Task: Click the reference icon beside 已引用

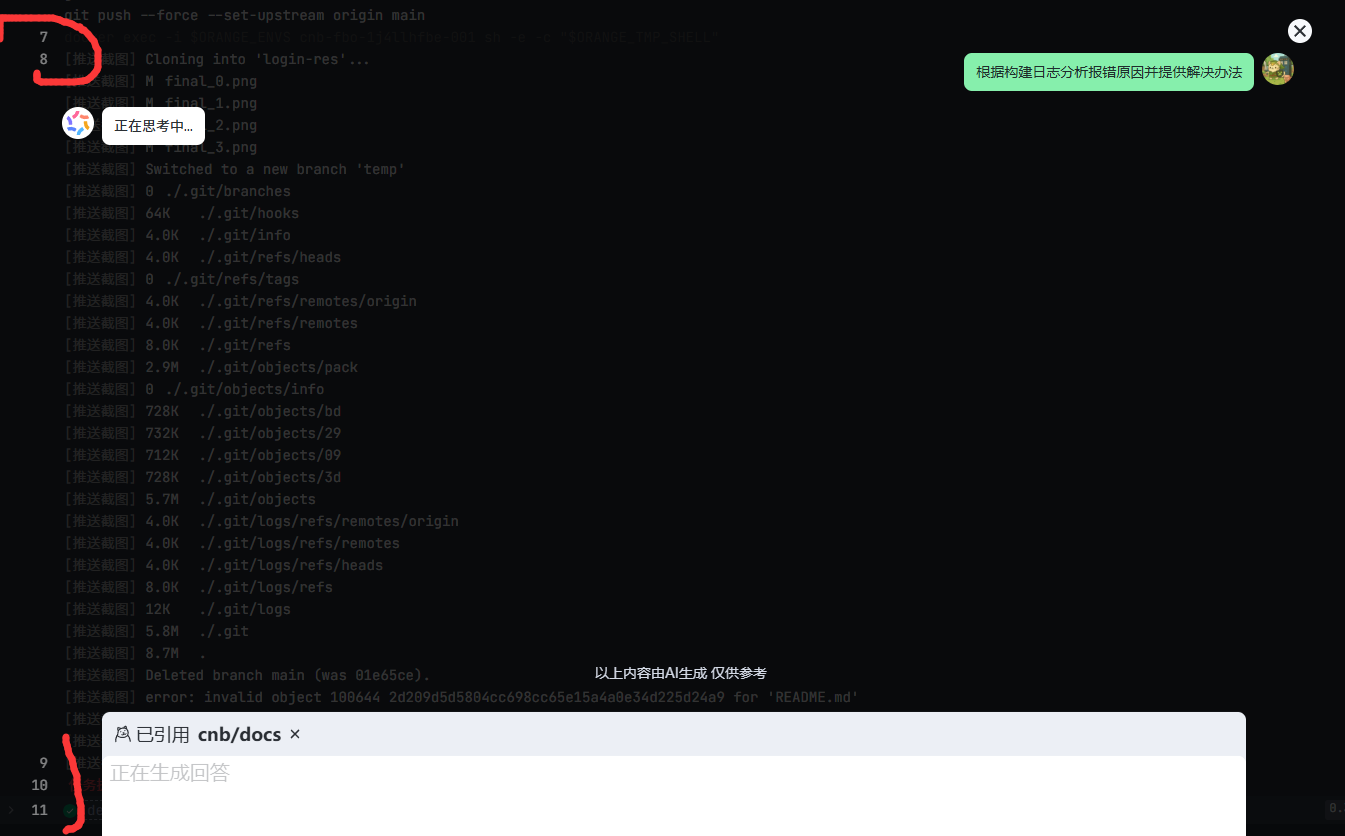Action: coord(123,734)
